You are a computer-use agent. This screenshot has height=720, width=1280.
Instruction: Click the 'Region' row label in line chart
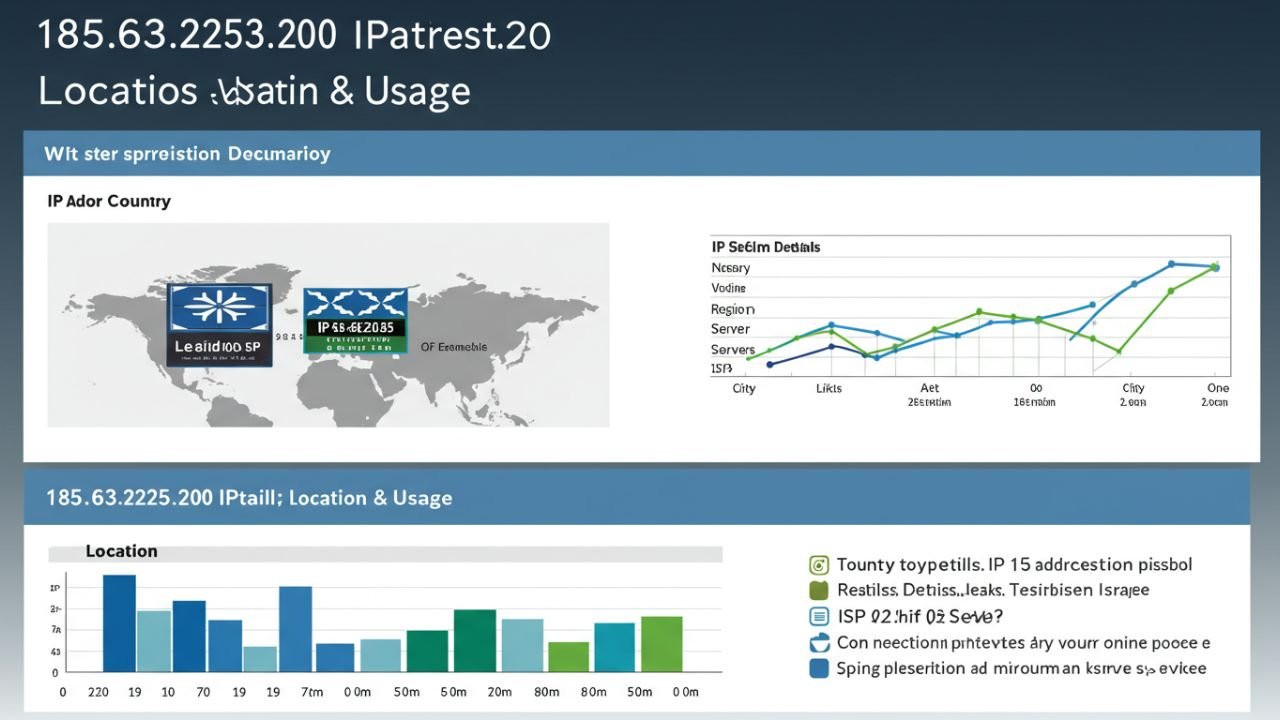[x=732, y=309]
